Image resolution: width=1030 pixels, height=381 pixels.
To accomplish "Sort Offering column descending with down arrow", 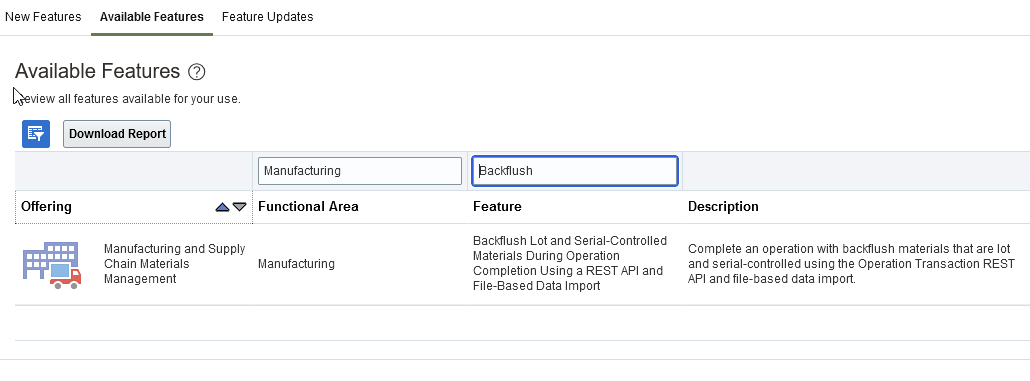I will tap(240, 207).
